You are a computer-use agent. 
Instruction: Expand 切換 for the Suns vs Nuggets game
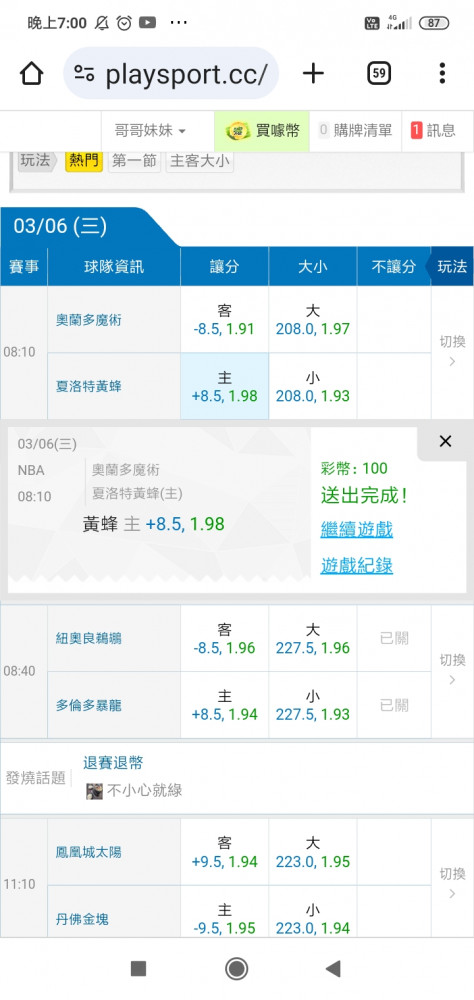(x=452, y=883)
